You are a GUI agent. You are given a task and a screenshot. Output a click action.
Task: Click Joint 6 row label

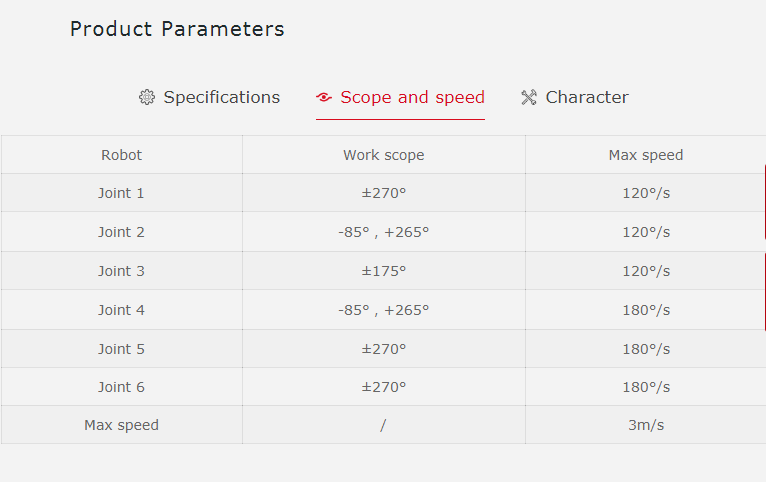[x=121, y=387]
